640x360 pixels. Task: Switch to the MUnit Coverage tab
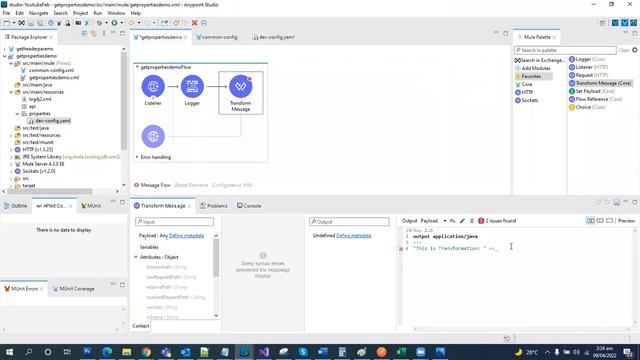click(73, 289)
